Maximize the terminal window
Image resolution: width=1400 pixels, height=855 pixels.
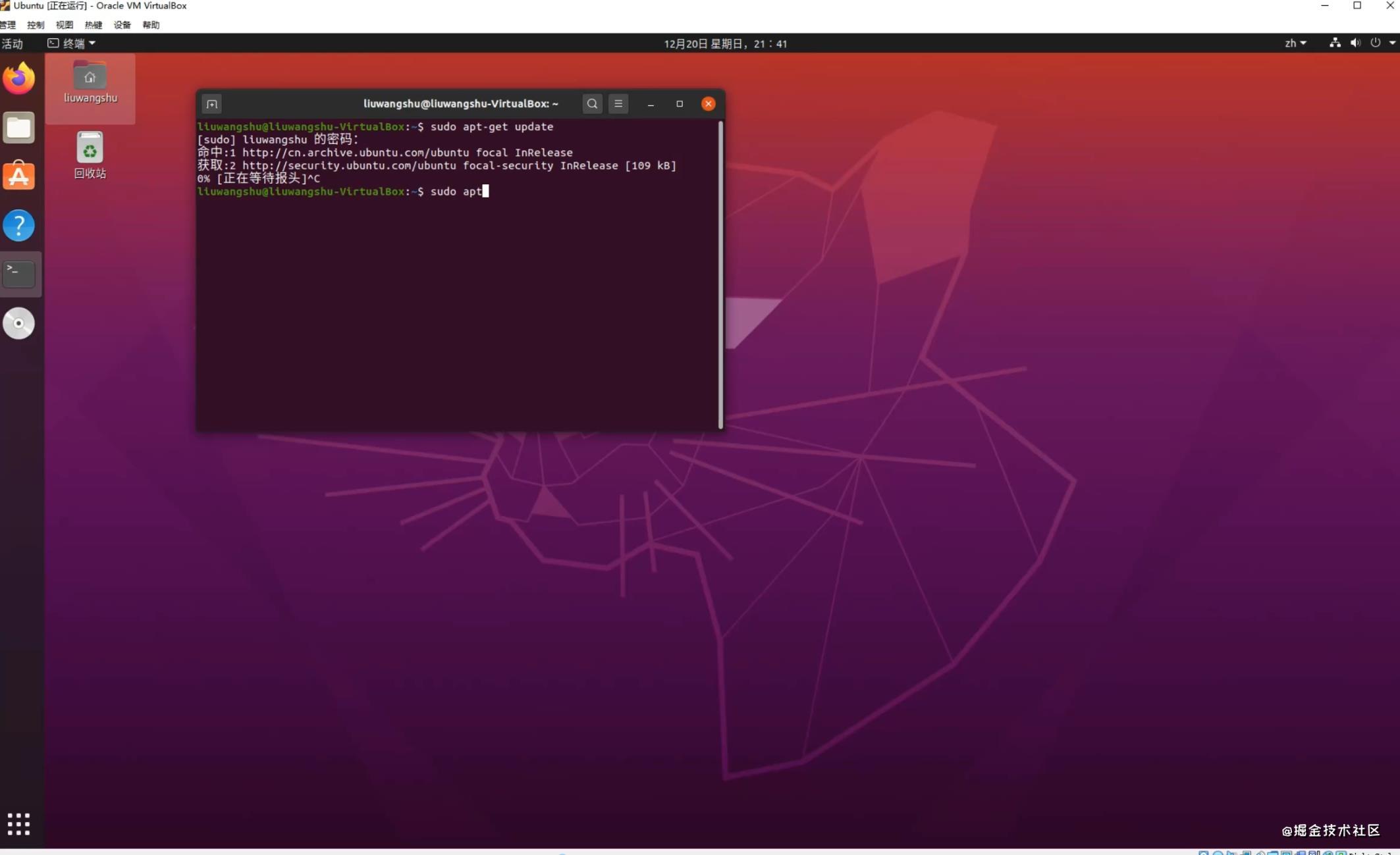pos(680,104)
